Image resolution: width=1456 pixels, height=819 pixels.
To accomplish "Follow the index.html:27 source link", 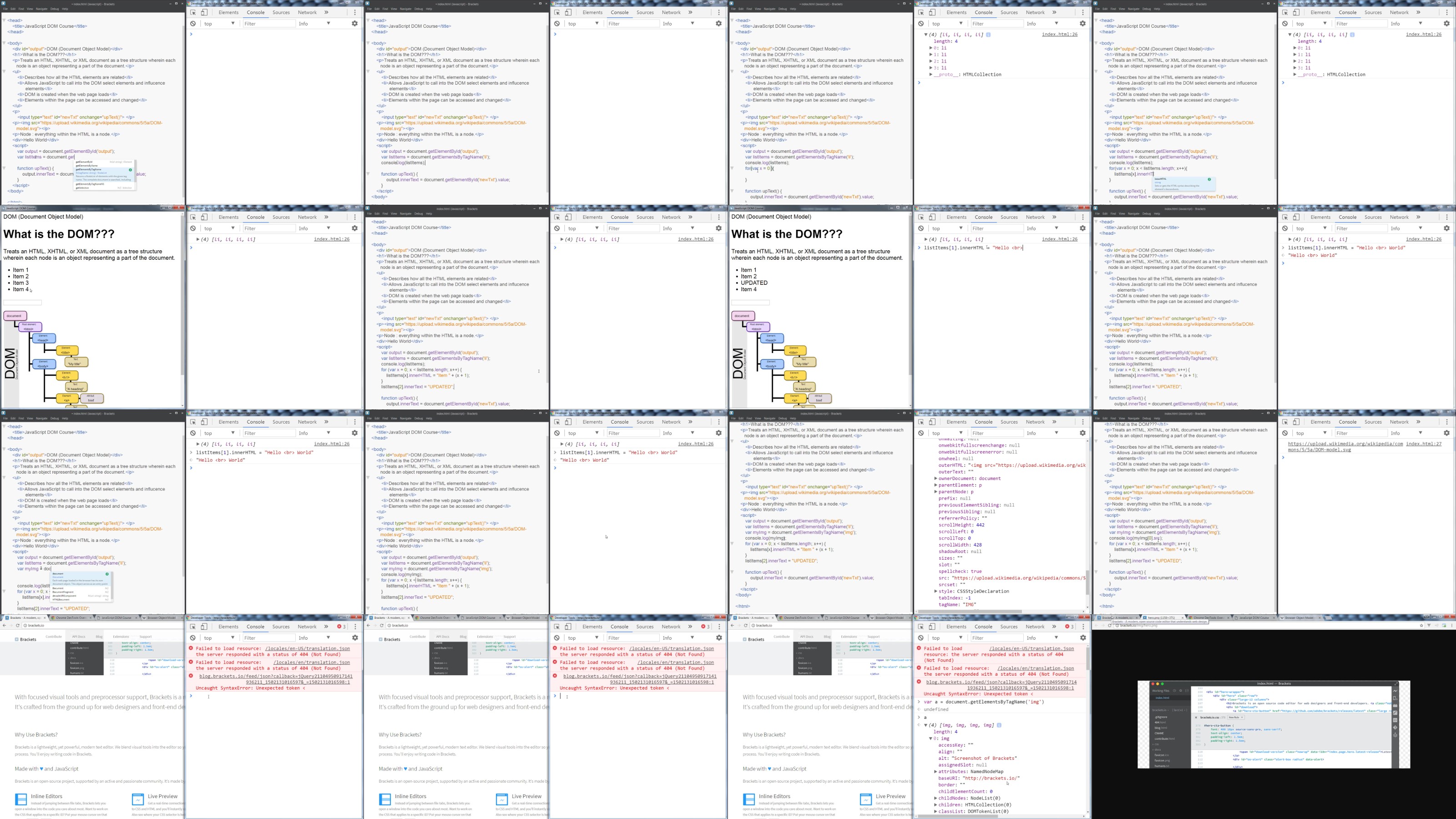I will 1424,444.
